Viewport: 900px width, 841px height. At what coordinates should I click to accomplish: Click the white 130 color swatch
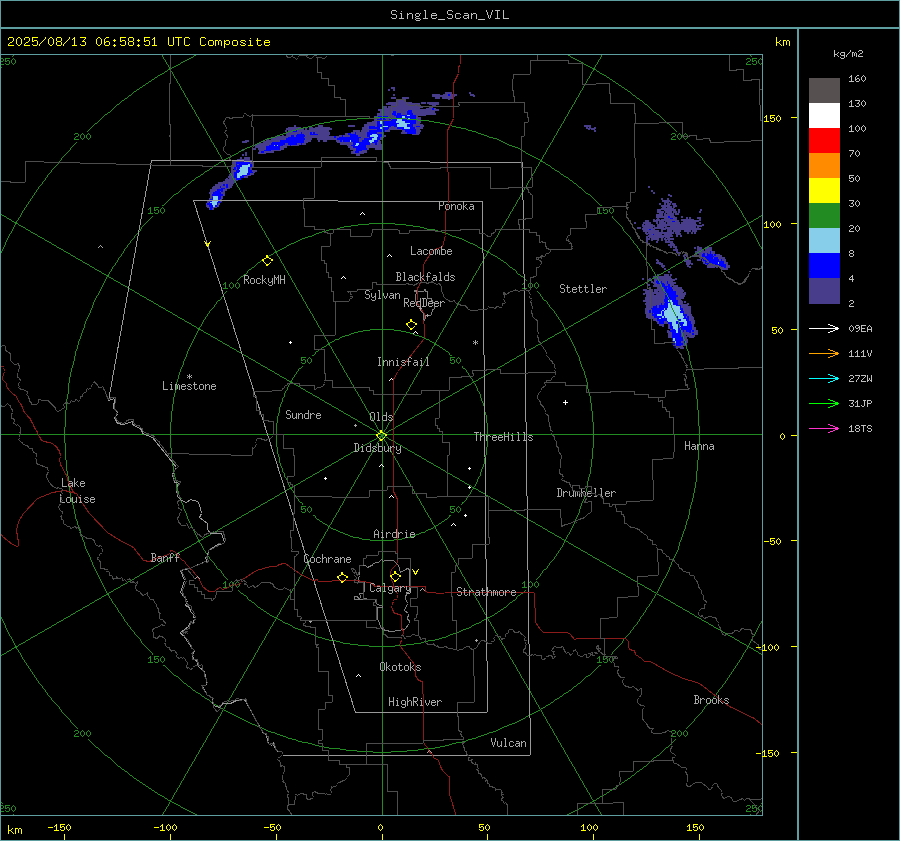[x=824, y=115]
